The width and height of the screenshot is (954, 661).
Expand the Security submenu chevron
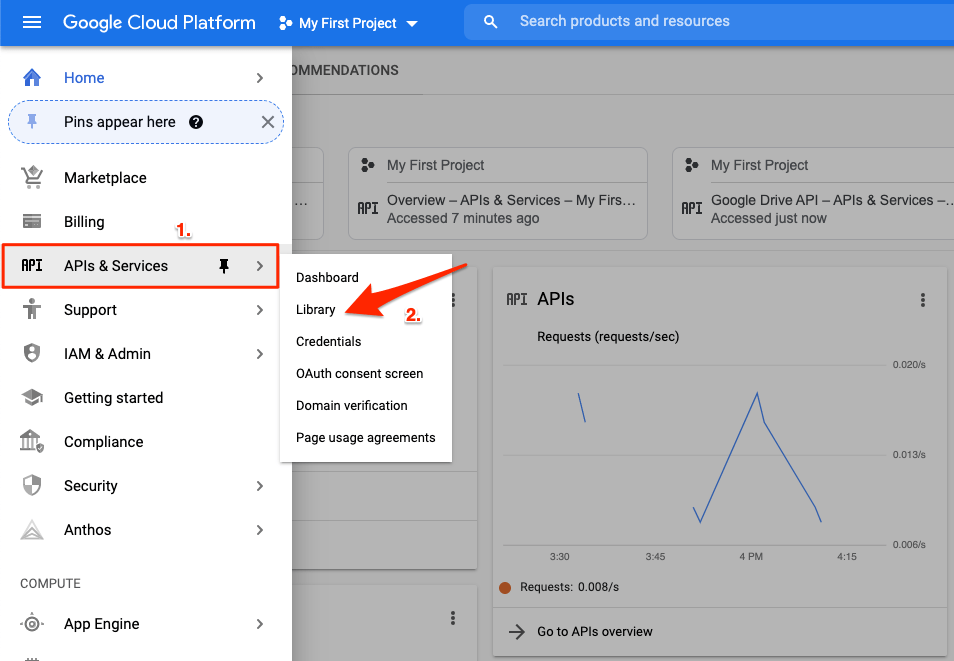pos(260,486)
